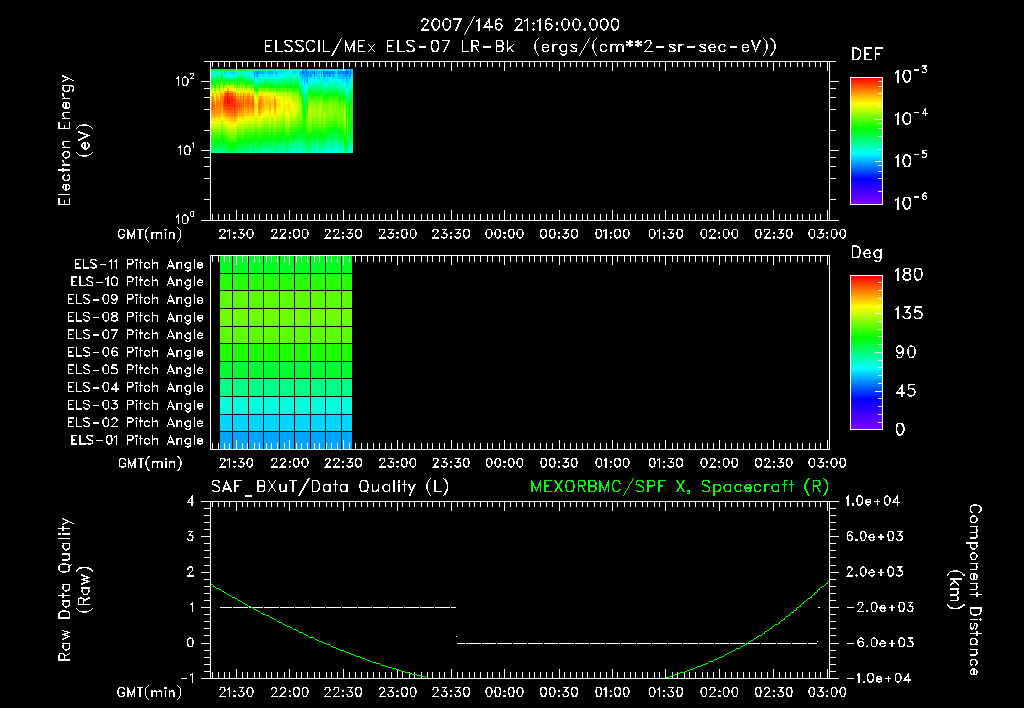Click the 'Deg' color bar label
Image resolution: width=1024 pixels, height=708 pixels.
click(x=867, y=253)
